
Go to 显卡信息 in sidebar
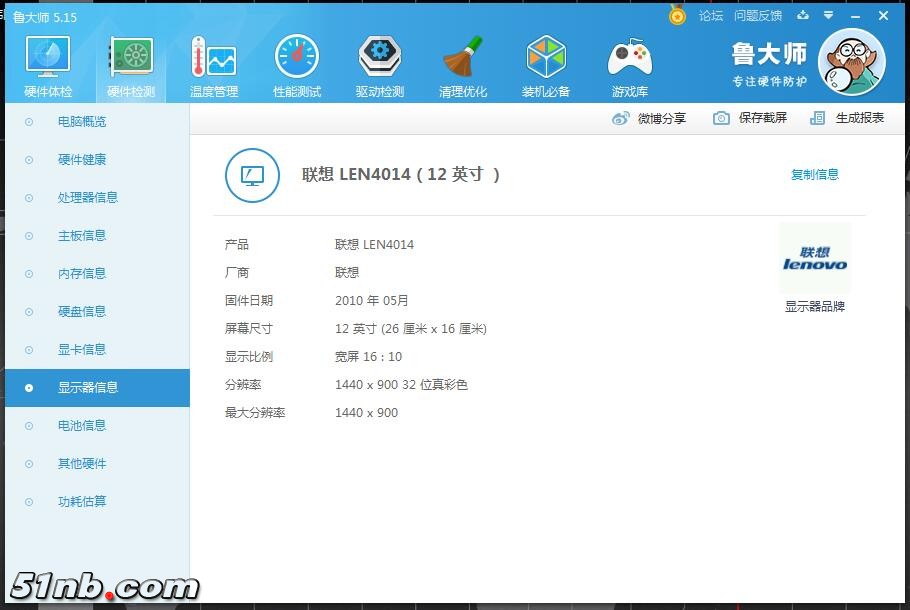point(82,350)
